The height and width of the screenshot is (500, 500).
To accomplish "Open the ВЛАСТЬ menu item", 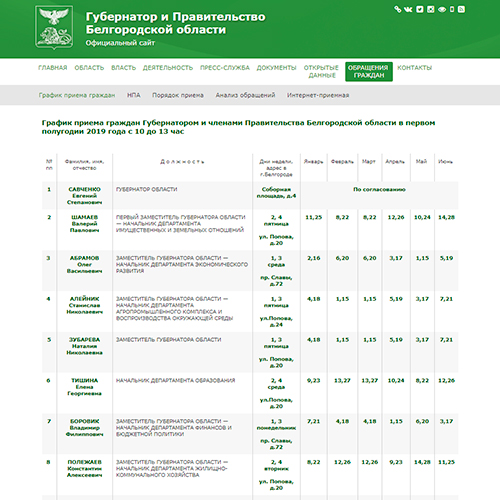I will point(123,68).
